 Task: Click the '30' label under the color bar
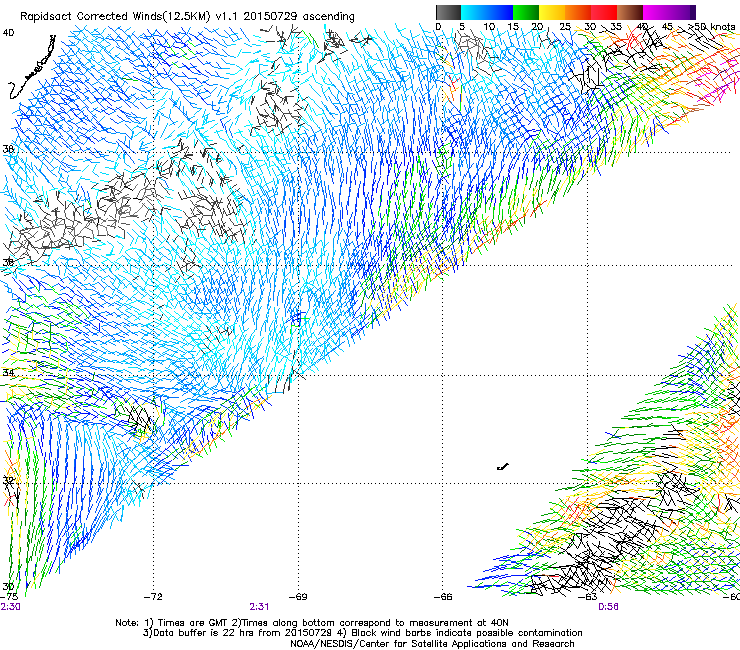pyautogui.click(x=590, y=27)
